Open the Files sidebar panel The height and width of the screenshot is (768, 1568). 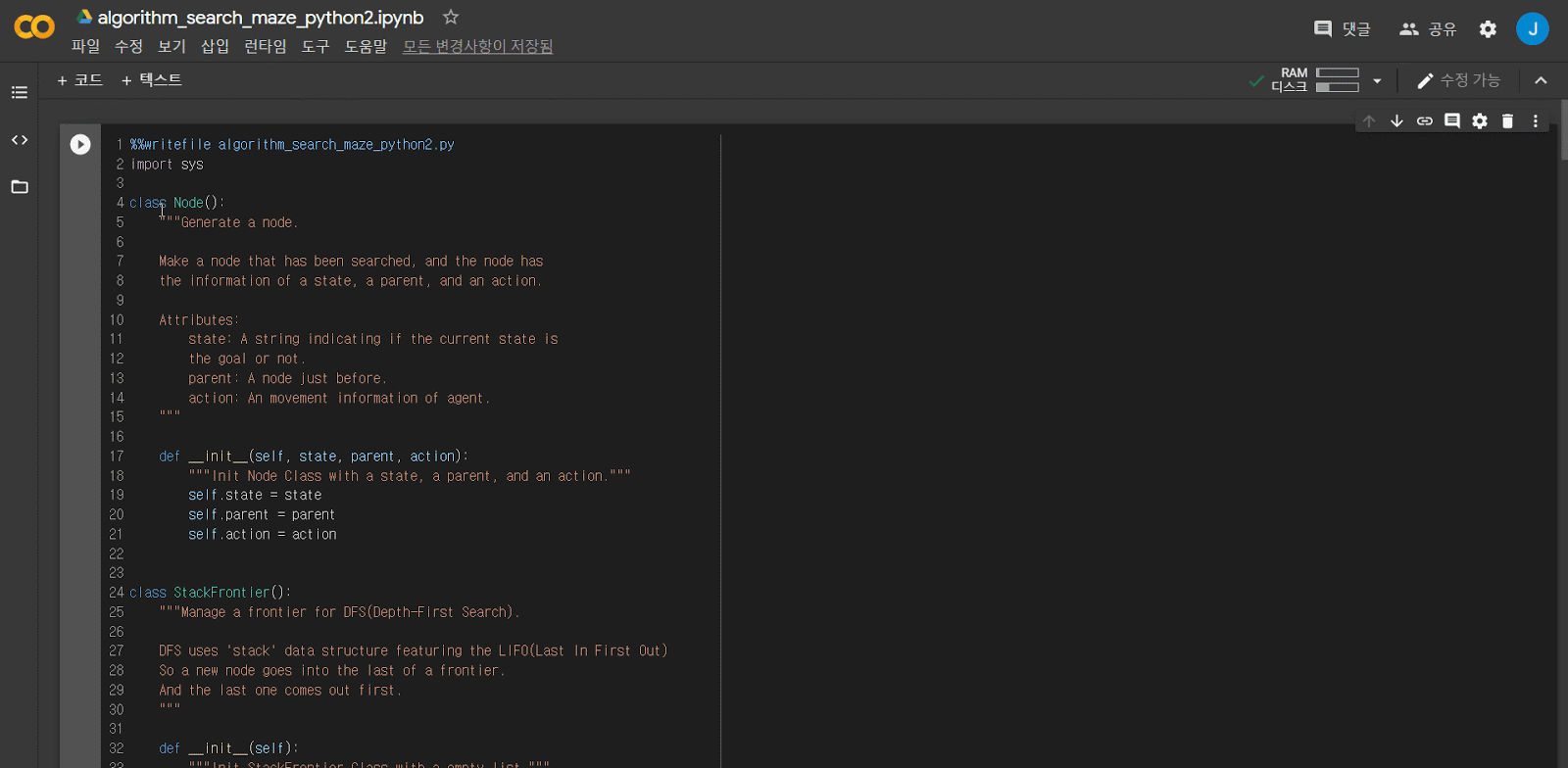click(x=20, y=187)
